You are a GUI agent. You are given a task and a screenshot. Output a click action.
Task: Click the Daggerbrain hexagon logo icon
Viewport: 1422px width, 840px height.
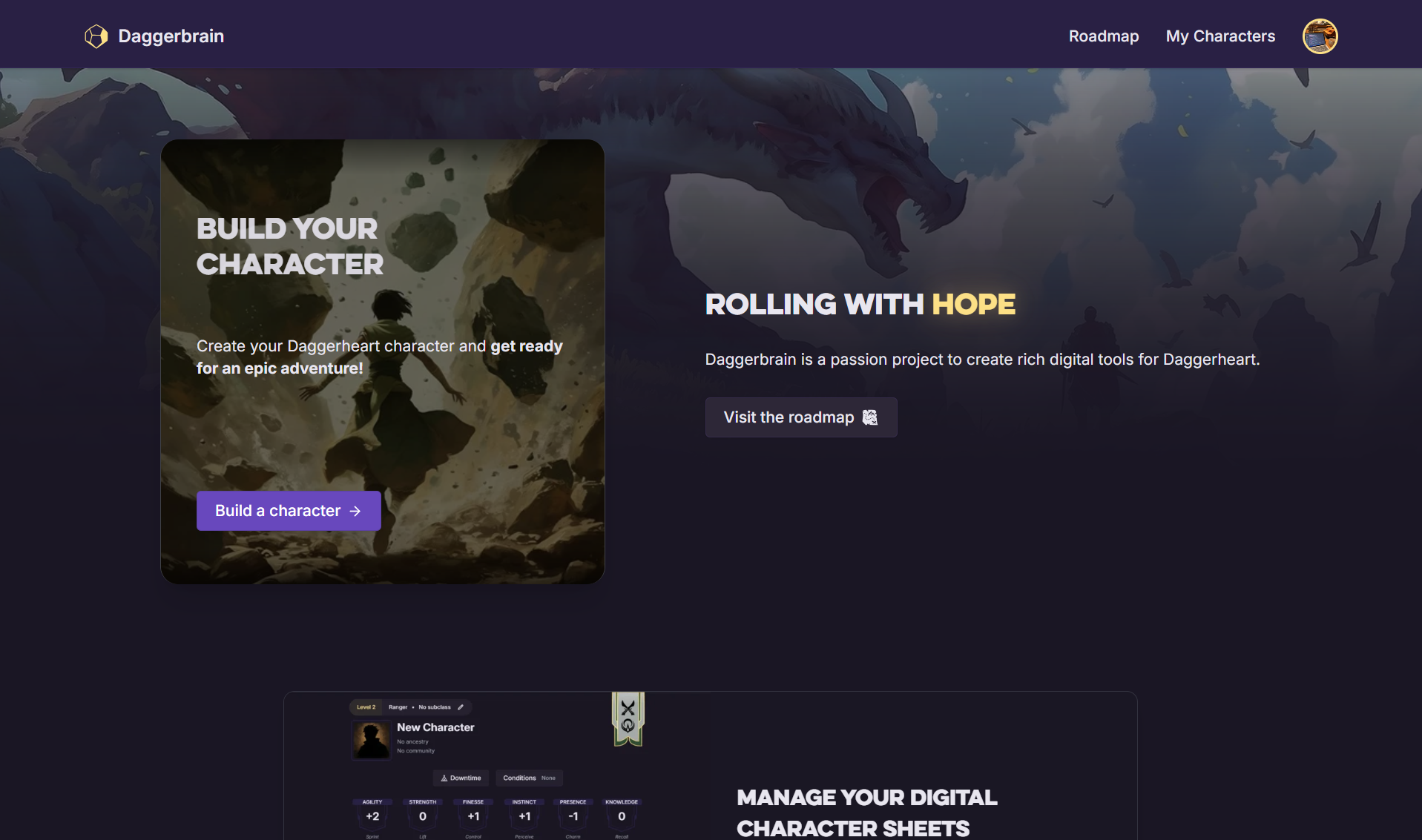pos(96,36)
